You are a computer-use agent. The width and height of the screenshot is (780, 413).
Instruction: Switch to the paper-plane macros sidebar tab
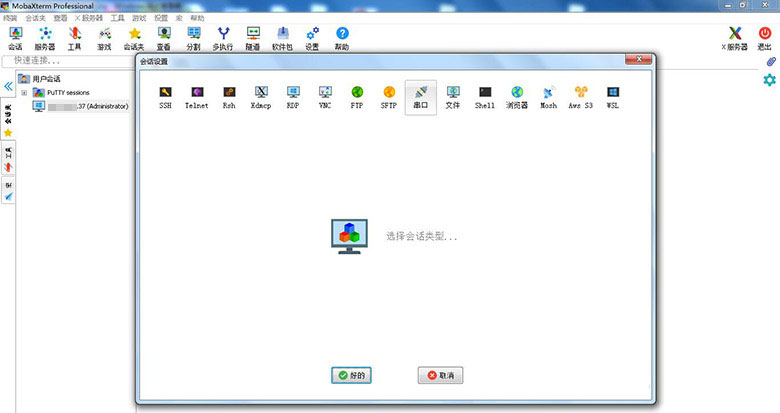pyautogui.click(x=8, y=191)
